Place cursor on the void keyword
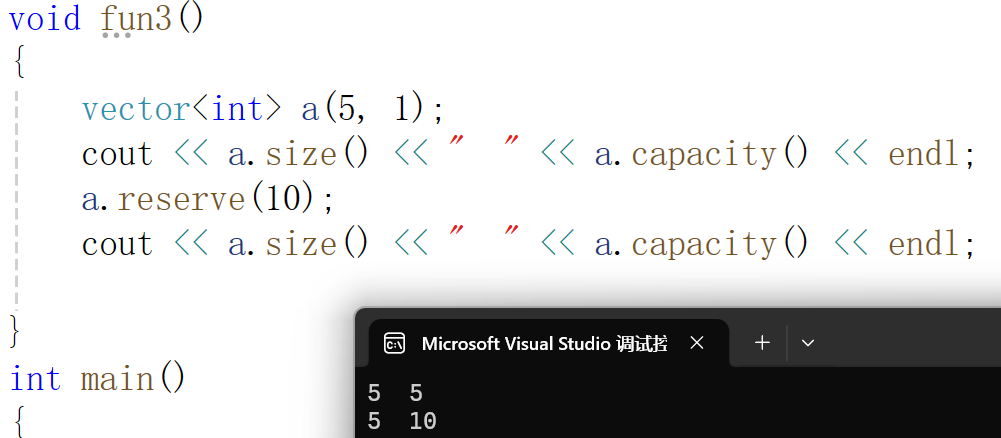Screen dimensions: 1001x438 coord(45,18)
